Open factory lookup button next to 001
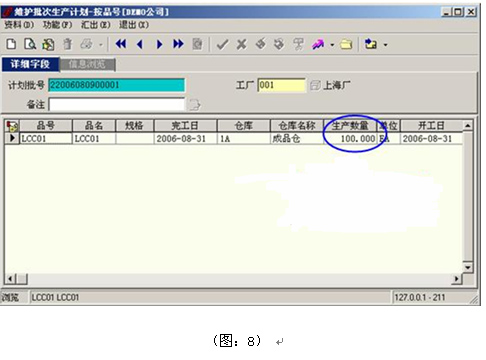The width and height of the screenshot is (486, 360). 315,85
